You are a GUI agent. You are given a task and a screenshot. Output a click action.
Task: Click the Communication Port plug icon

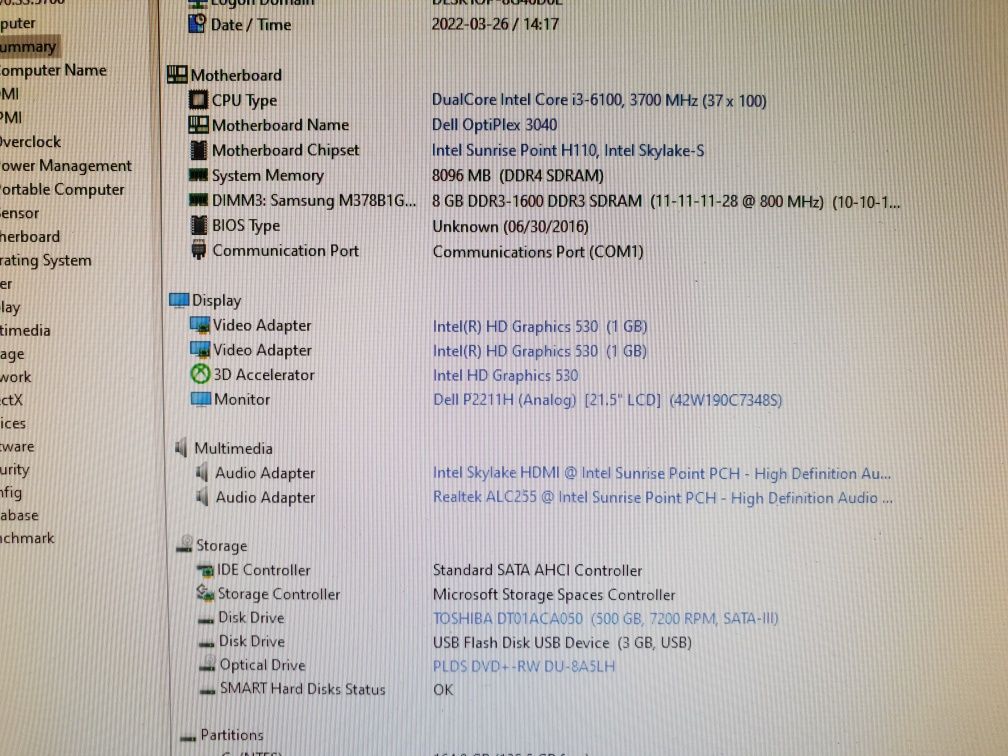199,250
